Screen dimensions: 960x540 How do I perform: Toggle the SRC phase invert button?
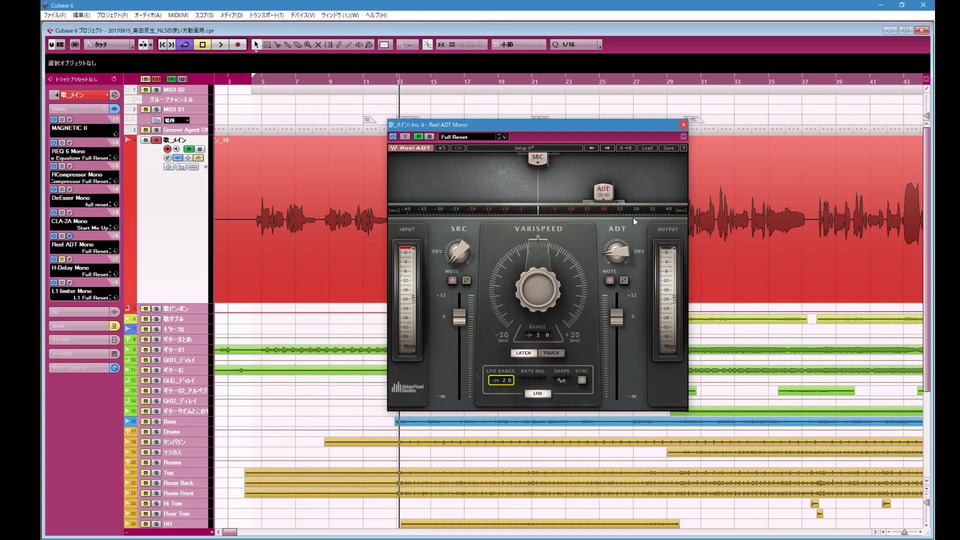(x=467, y=280)
